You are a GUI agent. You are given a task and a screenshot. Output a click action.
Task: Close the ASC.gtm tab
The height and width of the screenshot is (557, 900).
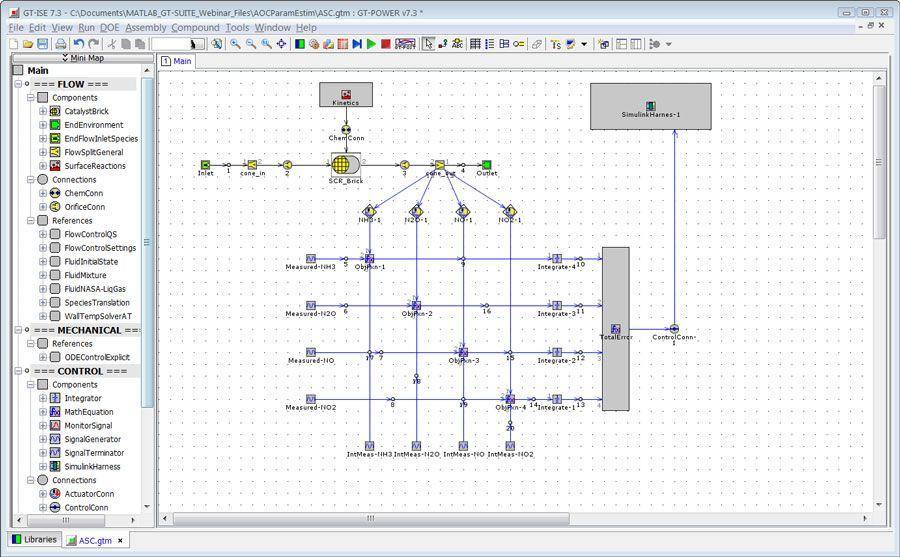[120, 540]
